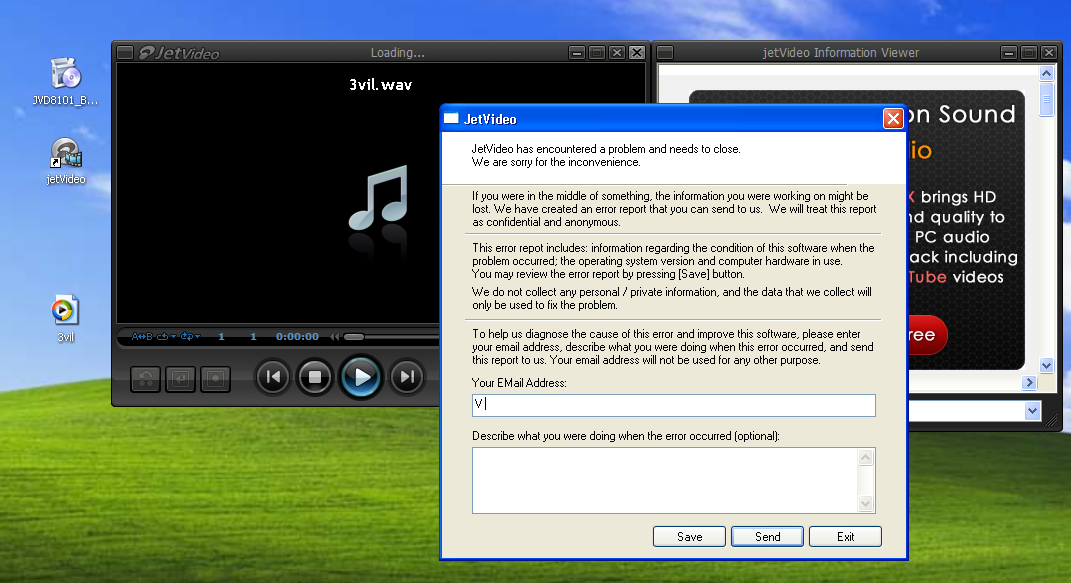Close the JetVideo error dialog
Image resolution: width=1071 pixels, height=583 pixels.
[x=893, y=119]
